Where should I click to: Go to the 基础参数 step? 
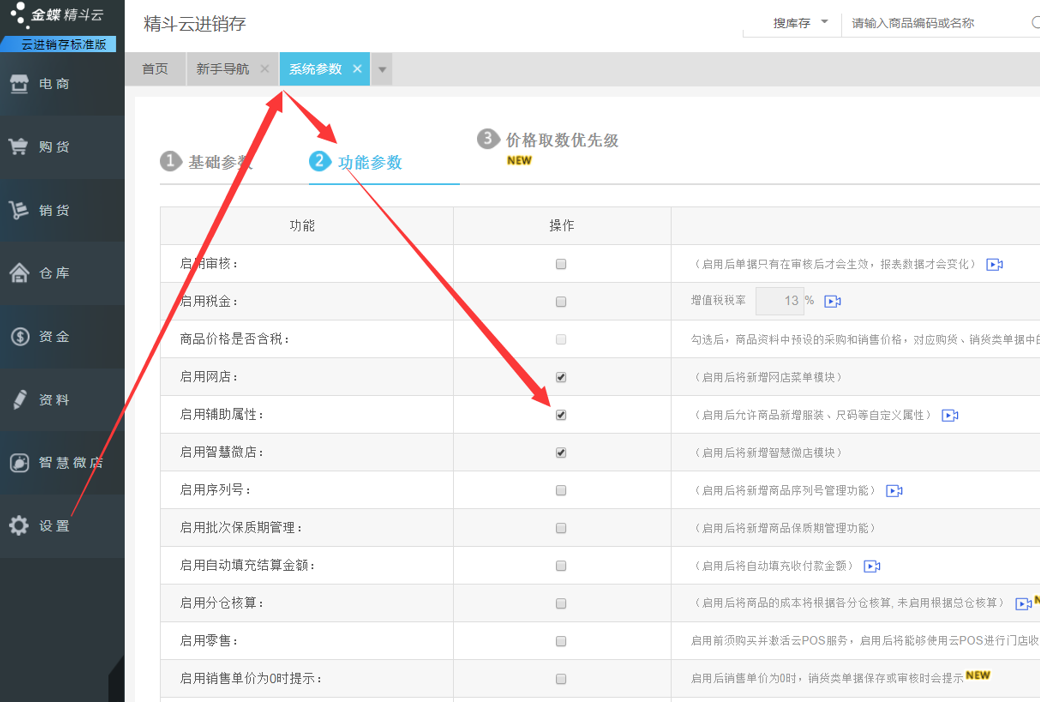(x=206, y=162)
